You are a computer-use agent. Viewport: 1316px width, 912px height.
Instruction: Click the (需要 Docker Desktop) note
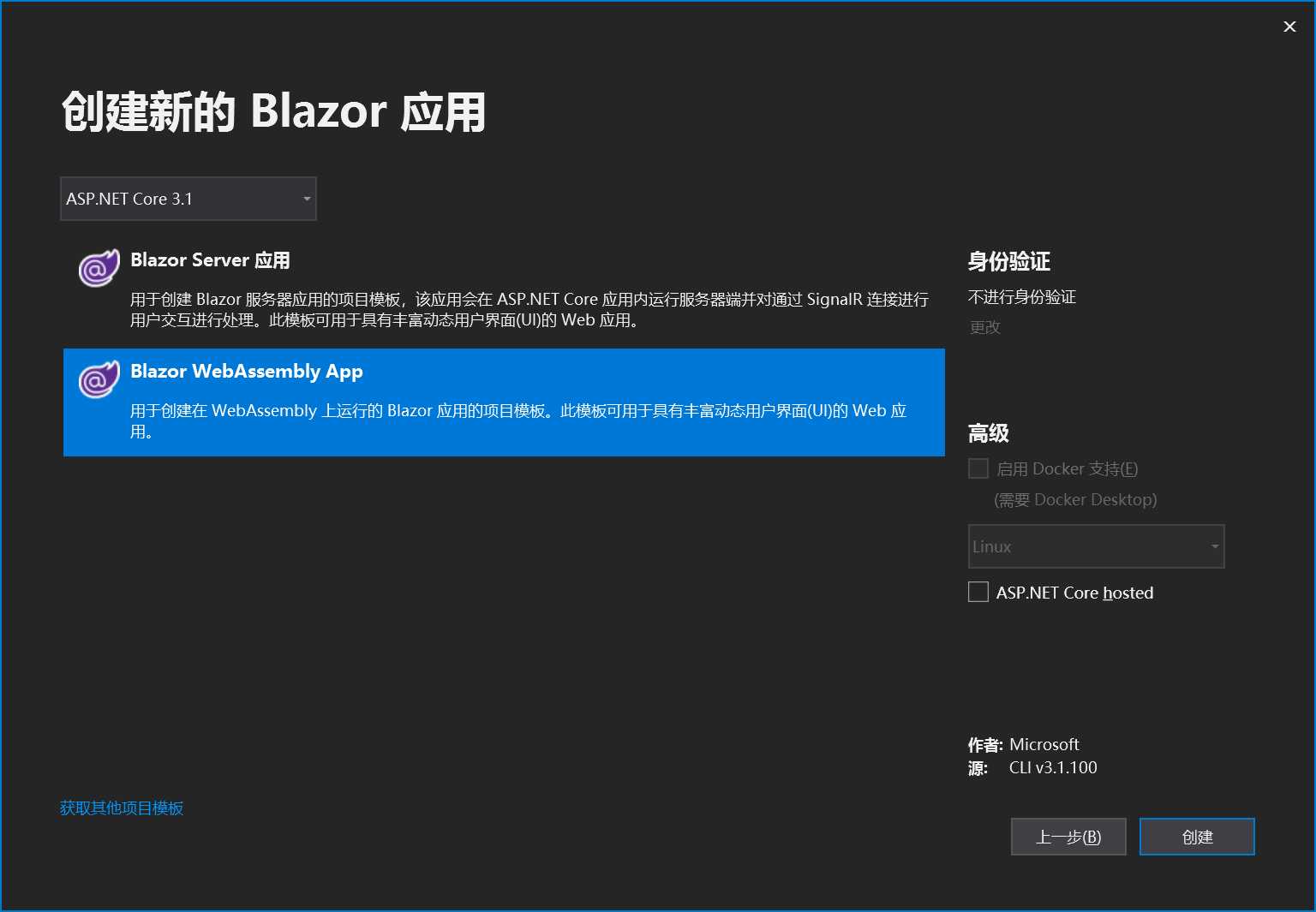tap(1075, 499)
